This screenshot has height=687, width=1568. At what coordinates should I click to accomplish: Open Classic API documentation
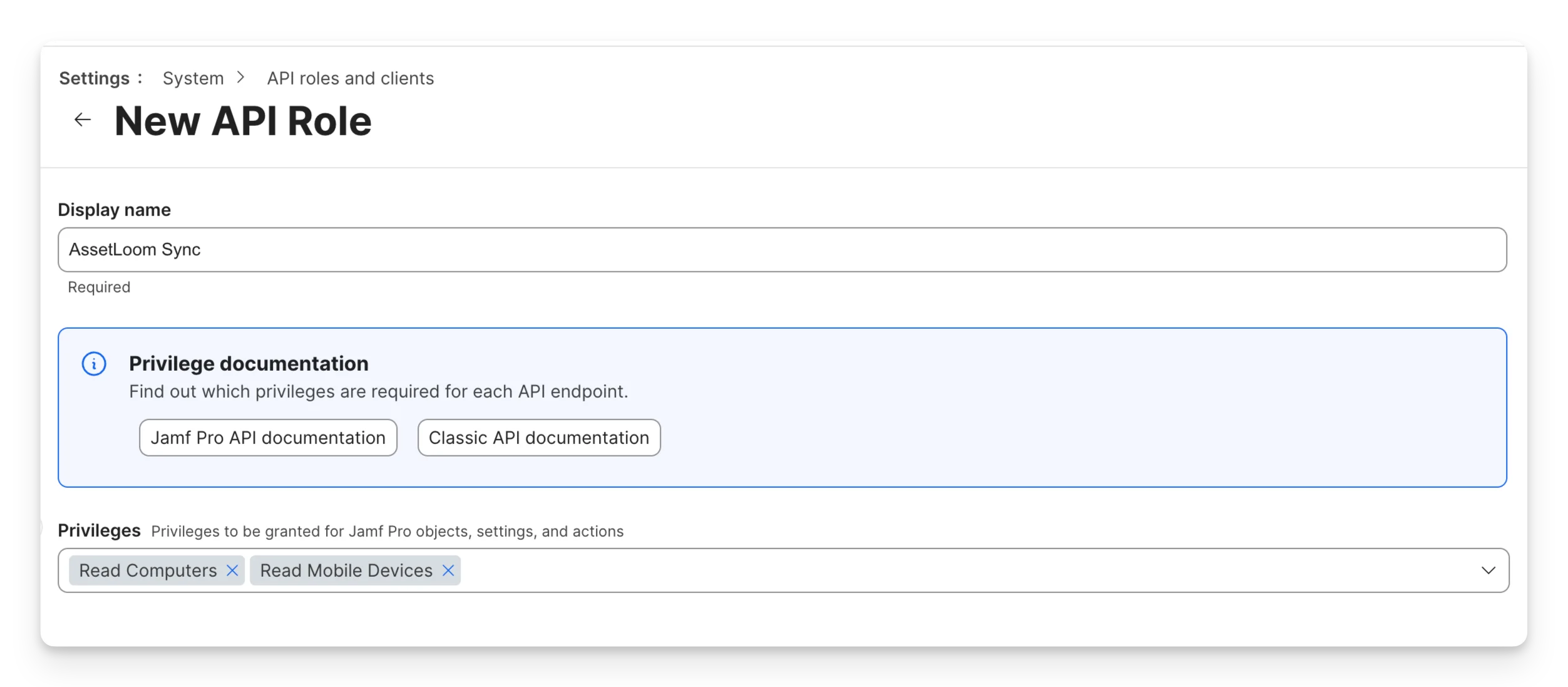pos(539,438)
